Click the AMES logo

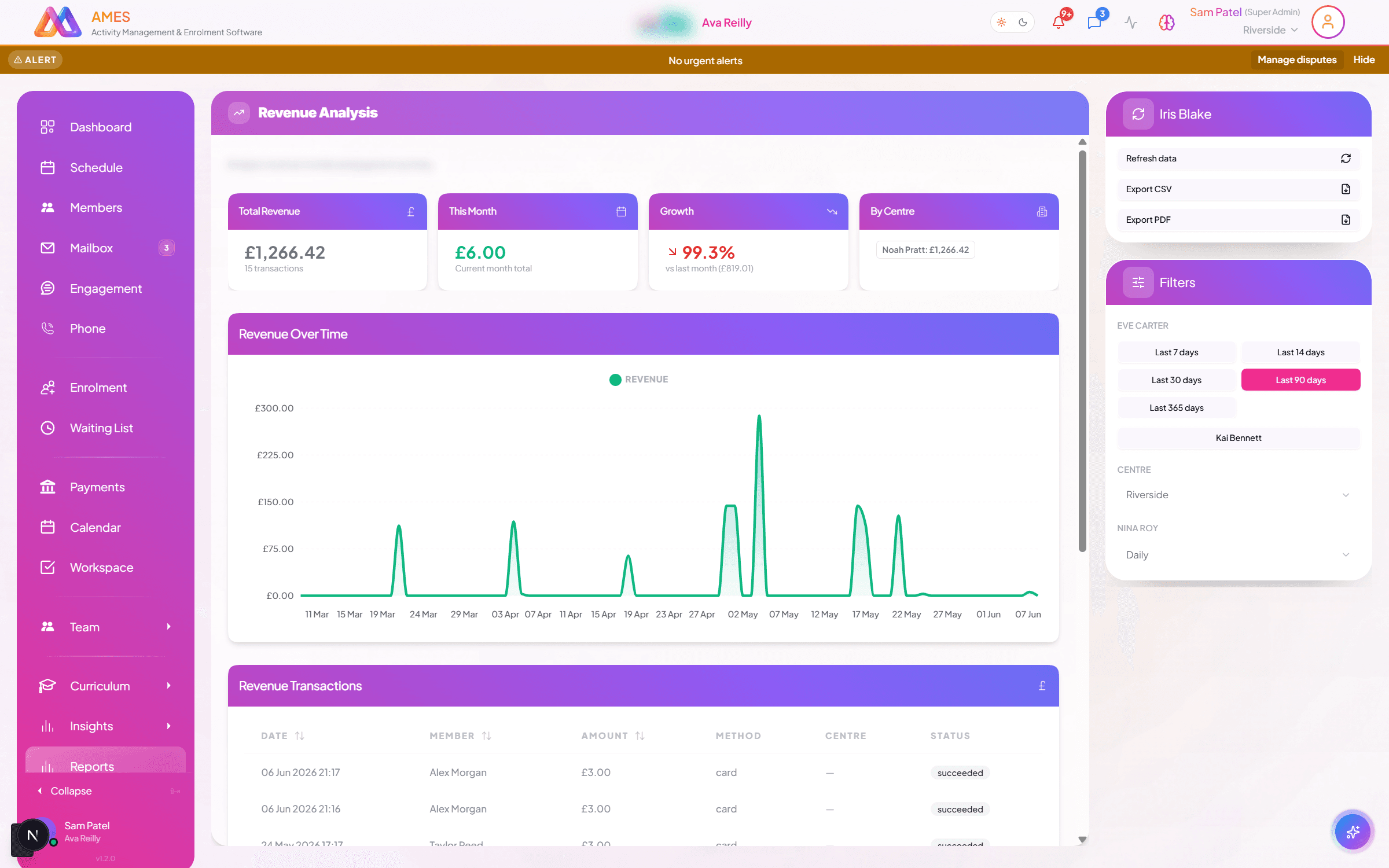point(58,23)
